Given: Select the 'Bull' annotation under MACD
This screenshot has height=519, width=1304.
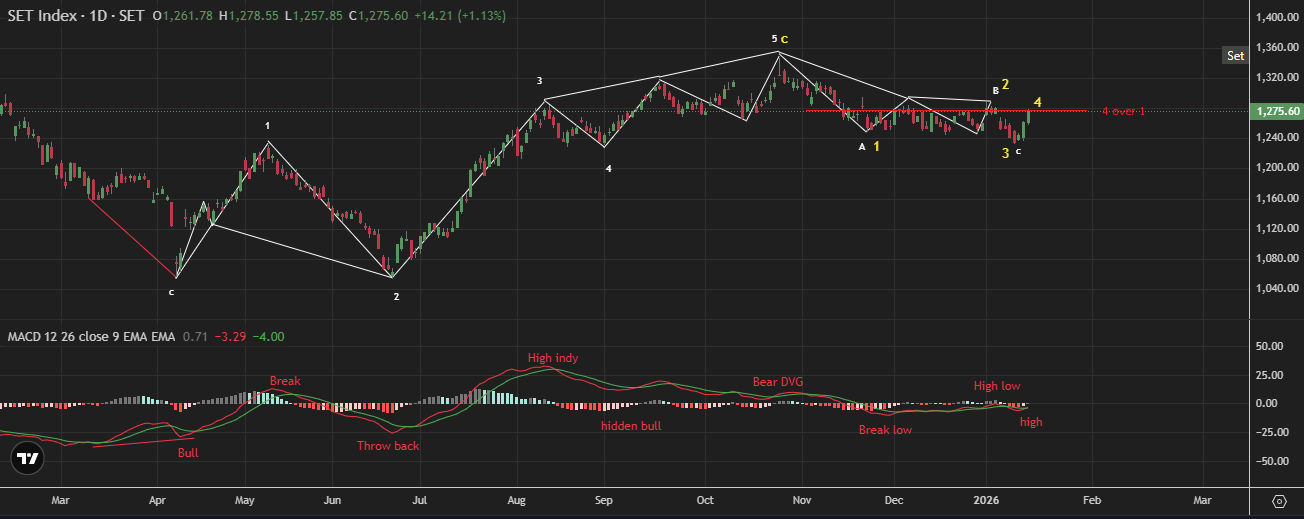Looking at the screenshot, I should (x=188, y=453).
